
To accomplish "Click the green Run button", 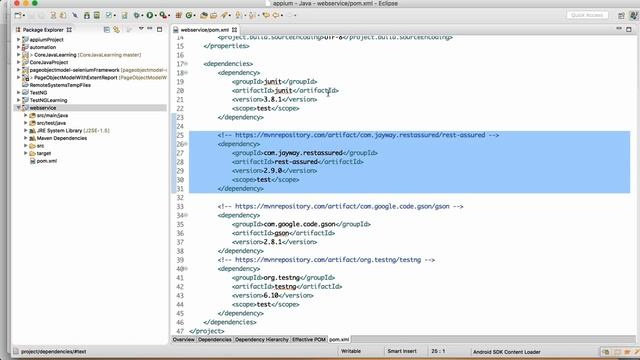I will 150,15.
